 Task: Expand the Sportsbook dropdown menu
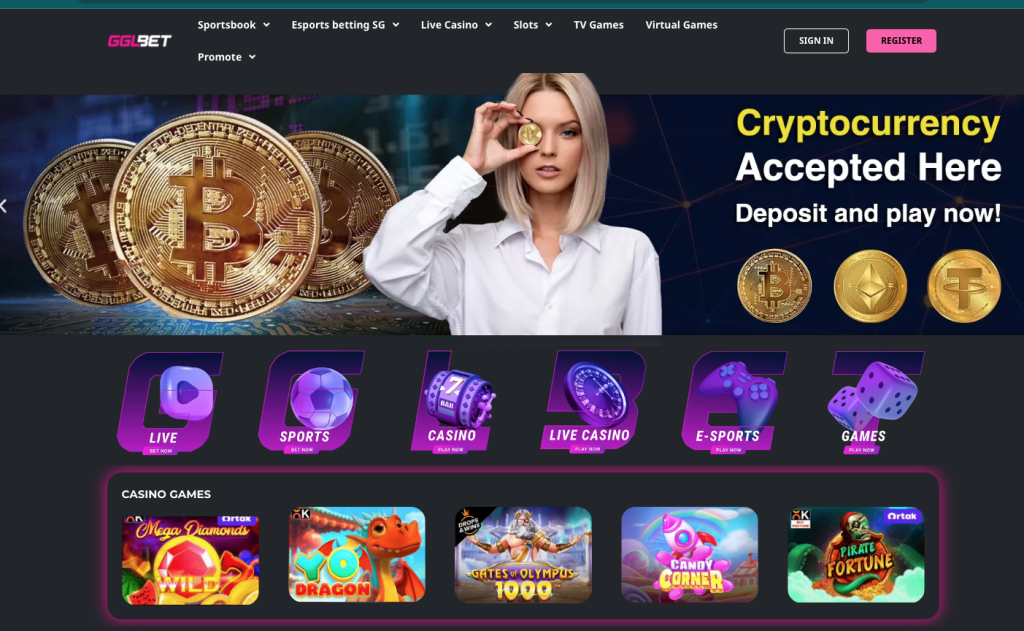click(234, 25)
